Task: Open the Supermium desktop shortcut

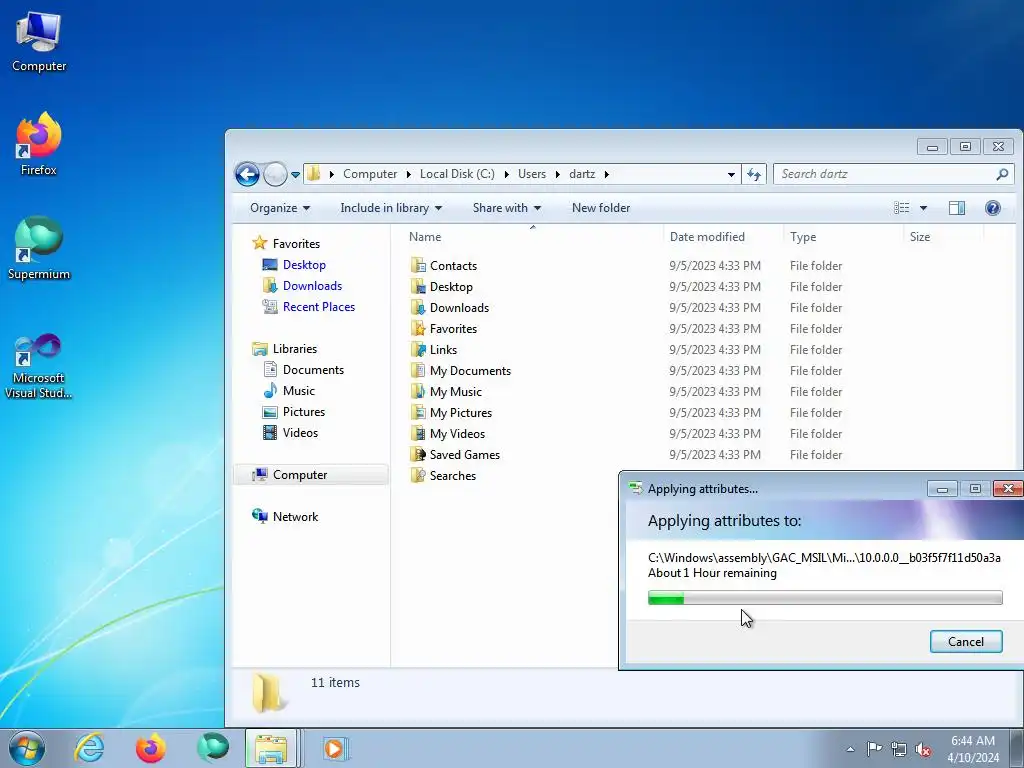Action: click(39, 248)
